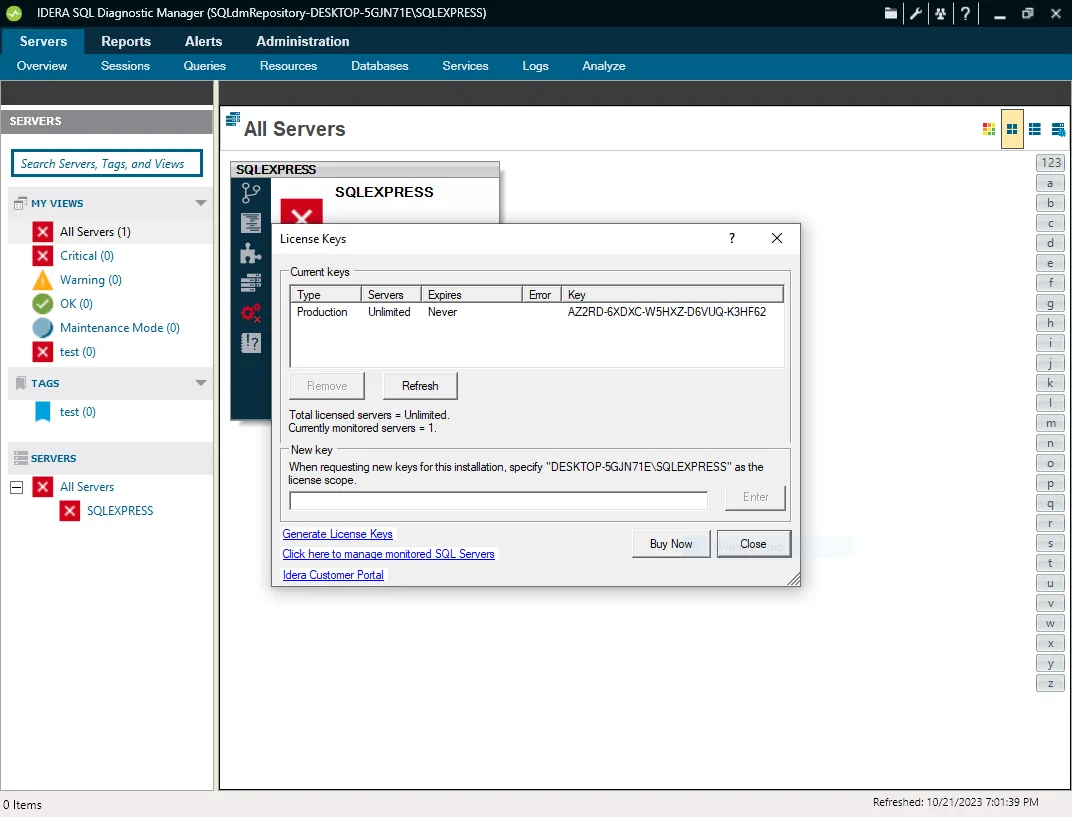The image size is (1072, 817).
Task: Open the server properties view with gear icon
Action: tap(1058, 129)
